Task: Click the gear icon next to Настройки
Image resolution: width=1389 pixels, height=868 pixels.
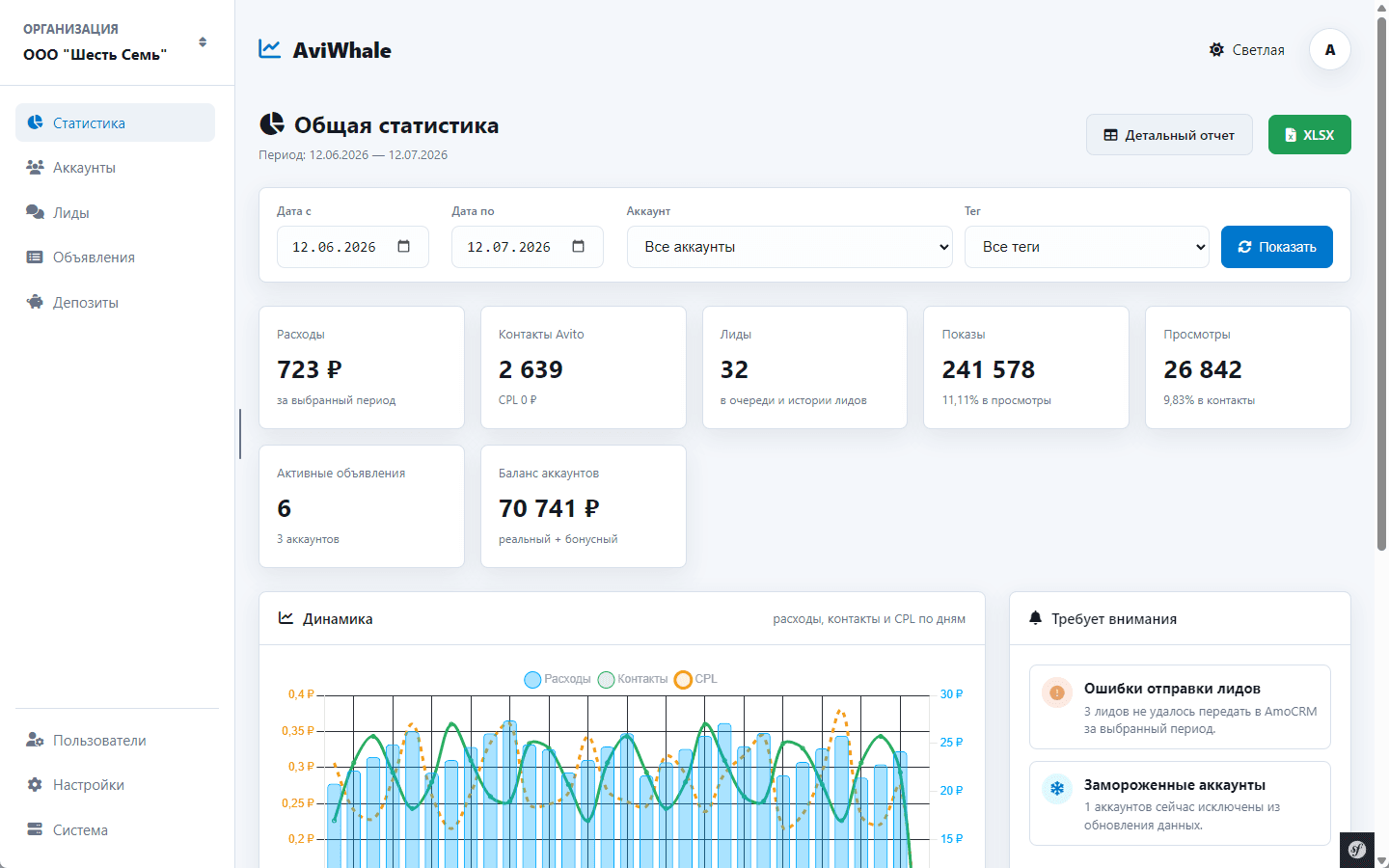Action: click(36, 785)
